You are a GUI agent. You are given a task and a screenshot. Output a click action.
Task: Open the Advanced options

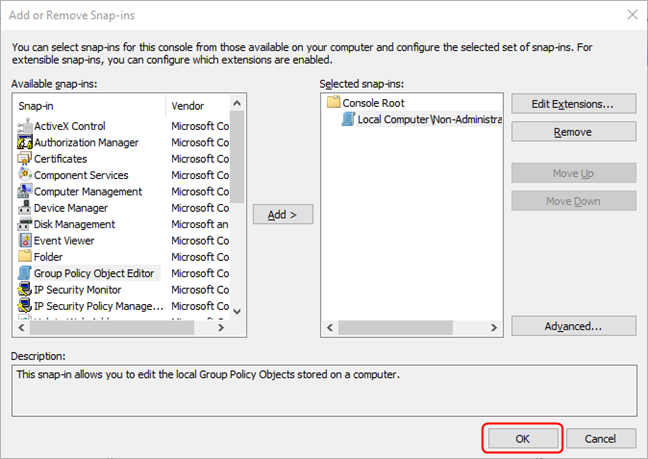[x=573, y=326]
